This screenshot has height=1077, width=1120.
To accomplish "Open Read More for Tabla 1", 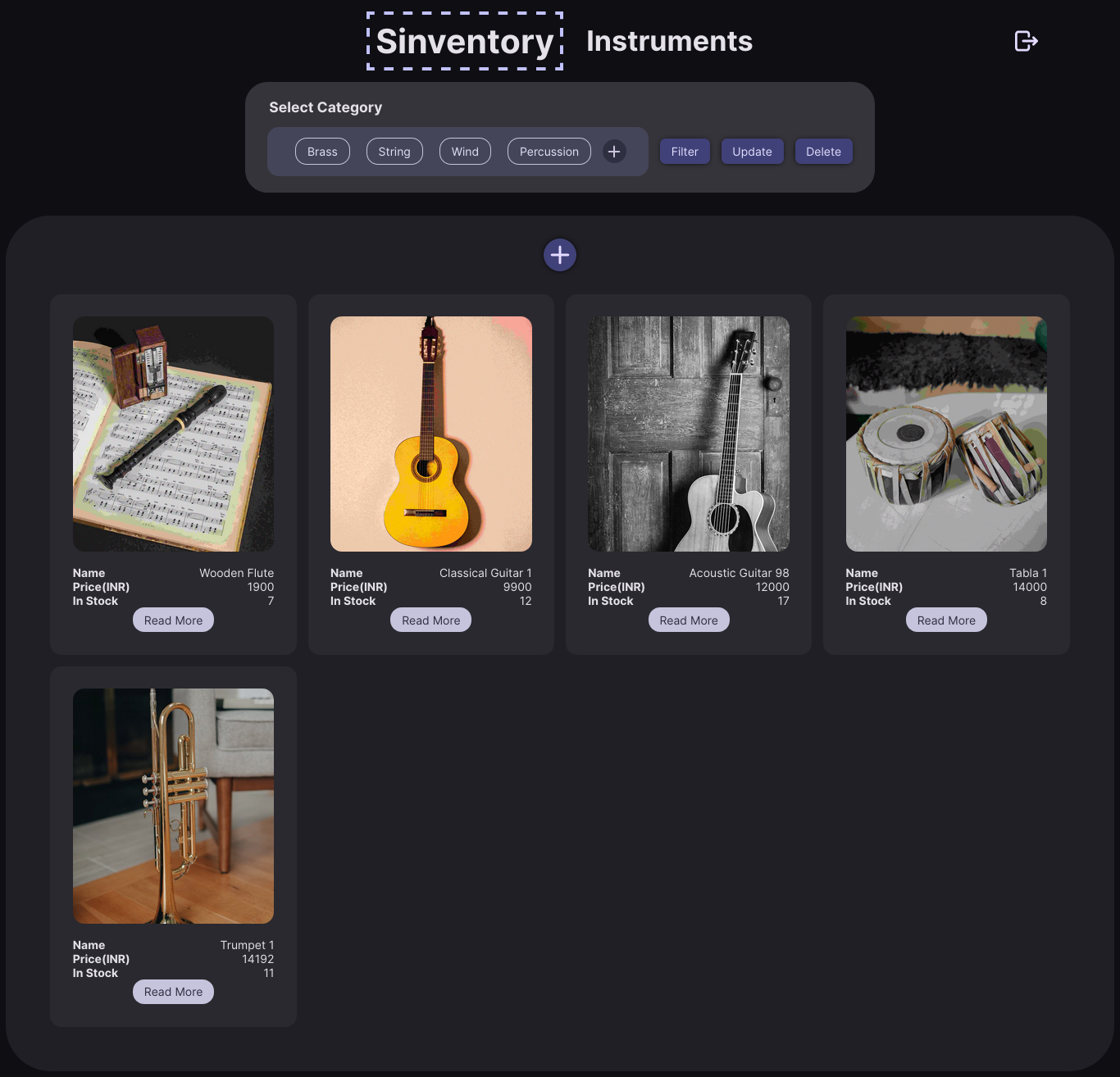I will tap(946, 620).
